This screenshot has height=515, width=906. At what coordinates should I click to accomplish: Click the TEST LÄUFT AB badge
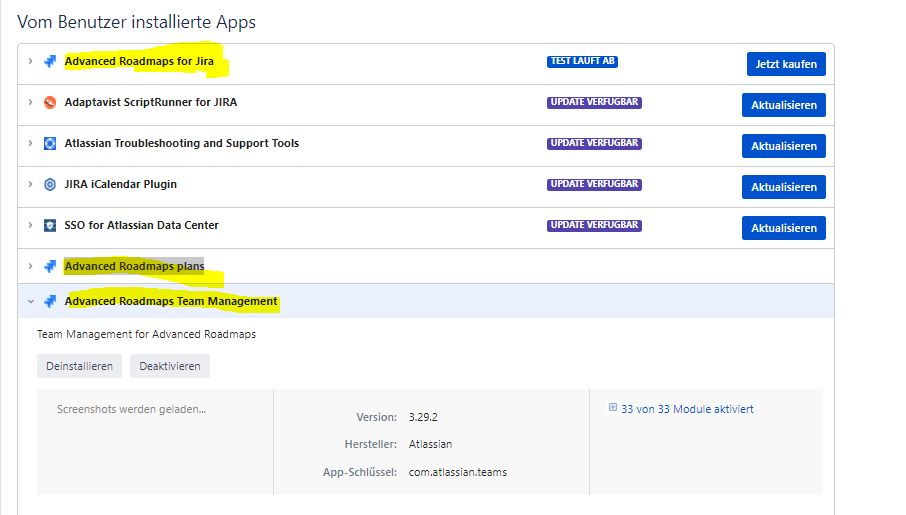click(x=582, y=61)
